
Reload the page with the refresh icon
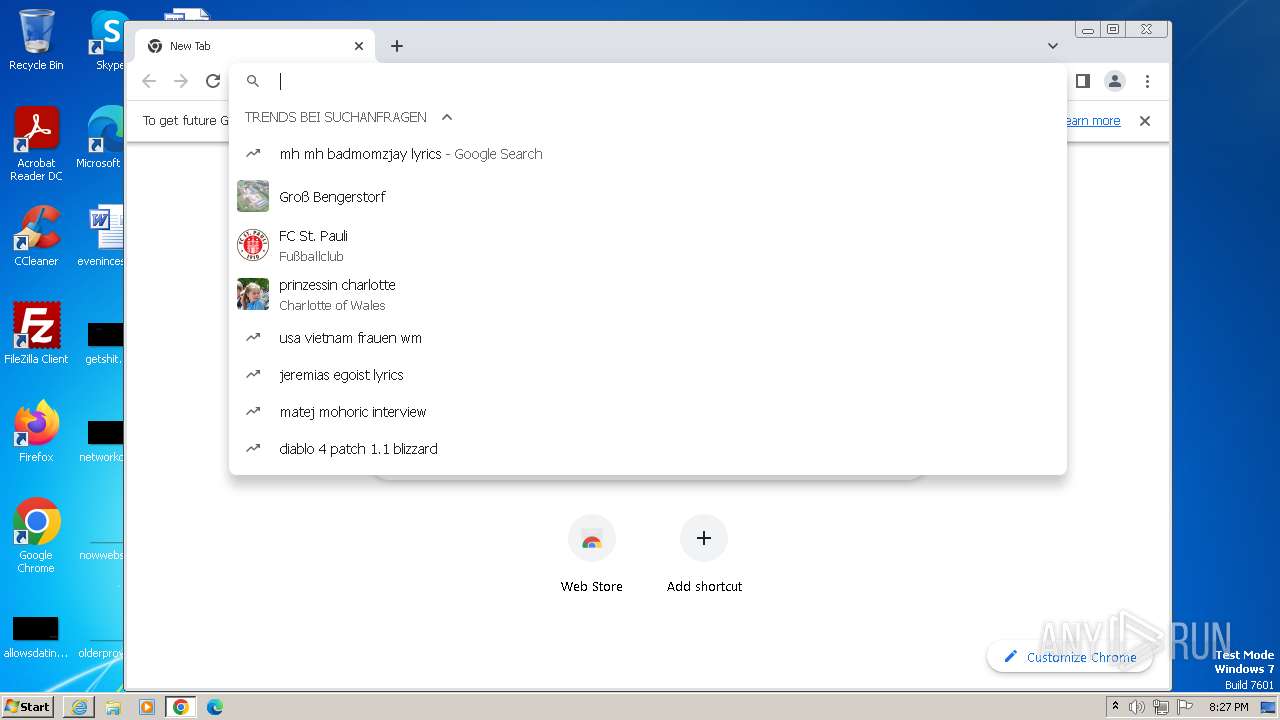(213, 81)
